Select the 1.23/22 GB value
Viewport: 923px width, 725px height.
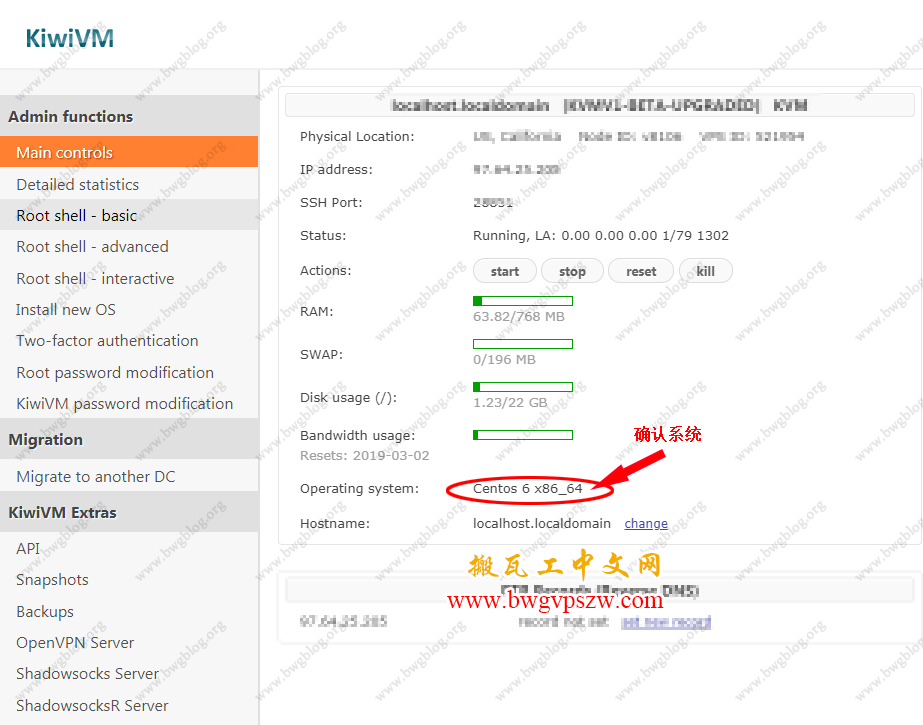(x=510, y=403)
